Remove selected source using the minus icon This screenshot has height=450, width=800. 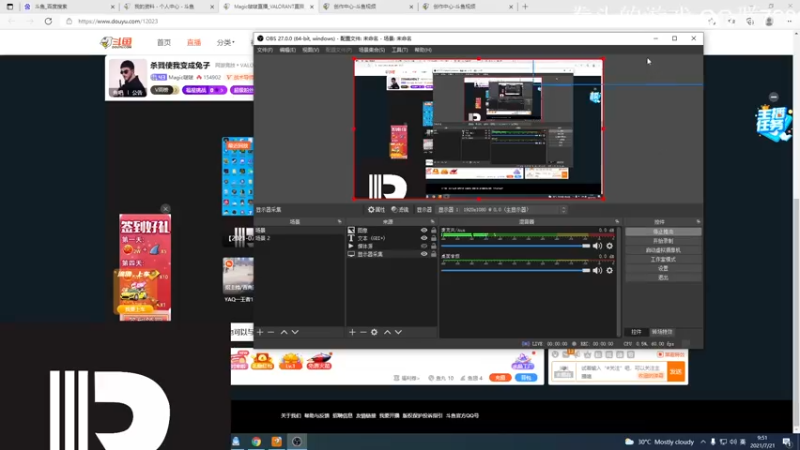pyautogui.click(x=363, y=332)
